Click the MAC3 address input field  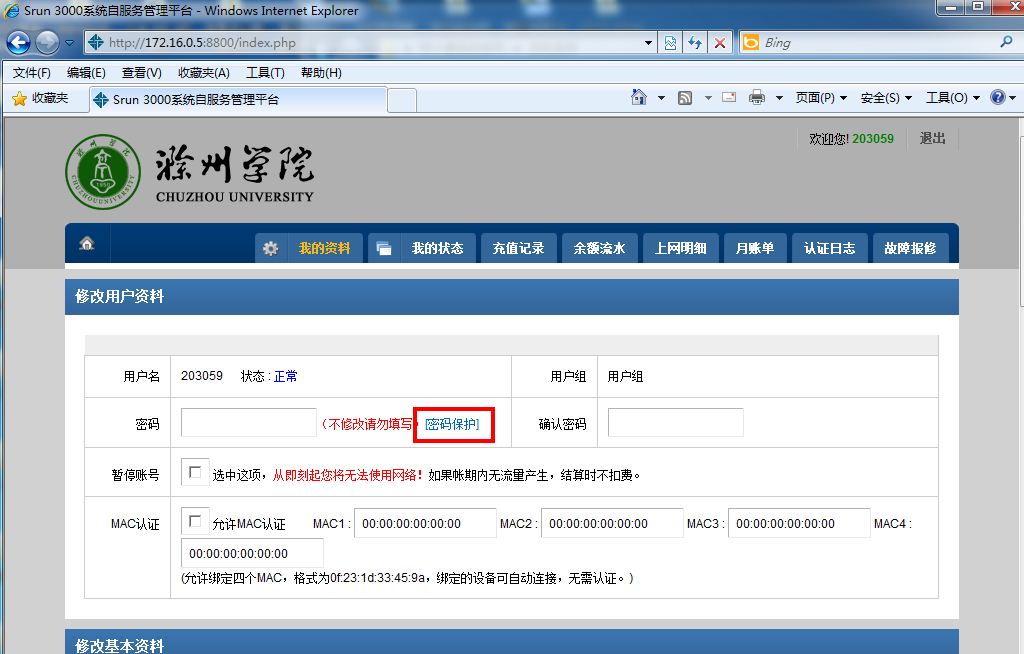point(799,523)
